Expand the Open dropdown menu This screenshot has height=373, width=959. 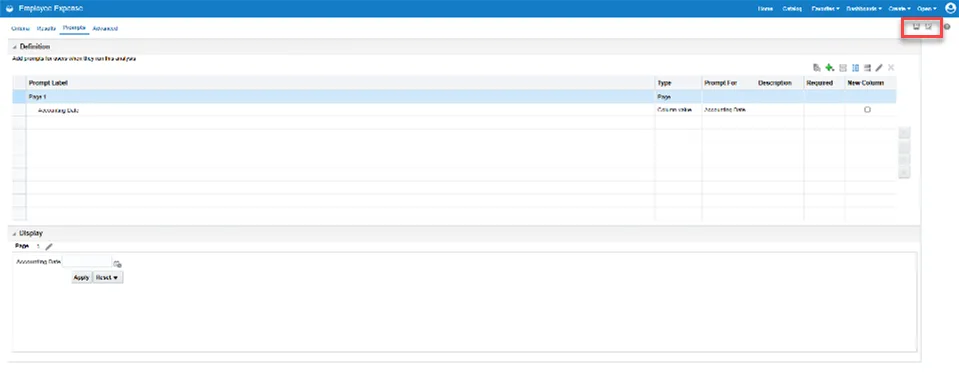pos(928,9)
